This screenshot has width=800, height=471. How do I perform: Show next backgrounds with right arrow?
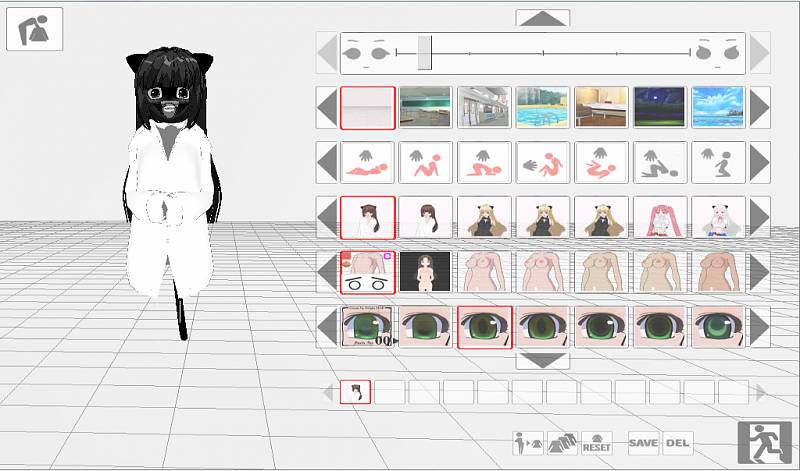tap(760, 107)
